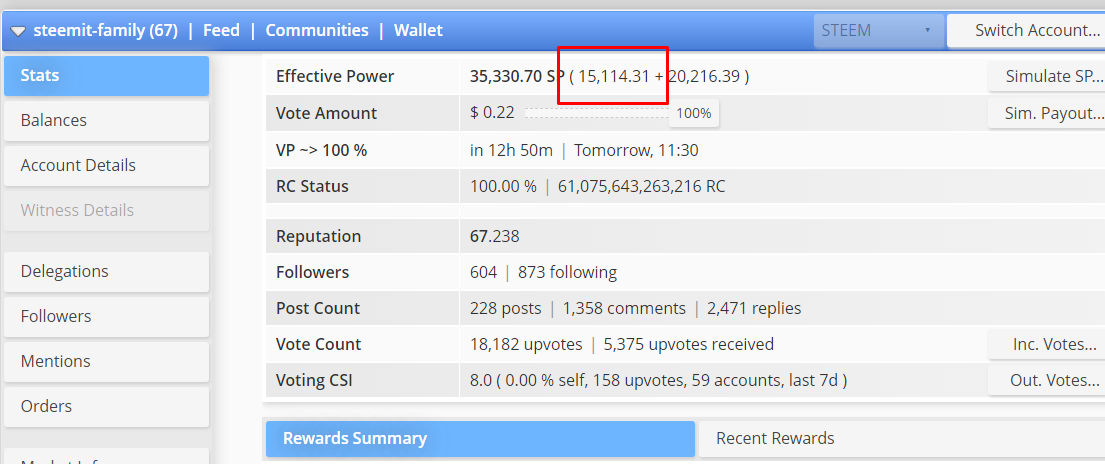Click the 35,330.70 SP effective power value

pos(517,76)
